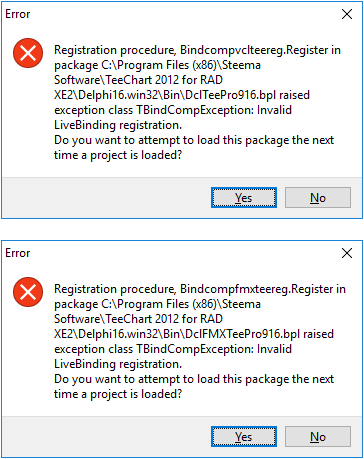Close the DclFMXTeePro916.bpl error dialog

pyautogui.click(x=347, y=253)
